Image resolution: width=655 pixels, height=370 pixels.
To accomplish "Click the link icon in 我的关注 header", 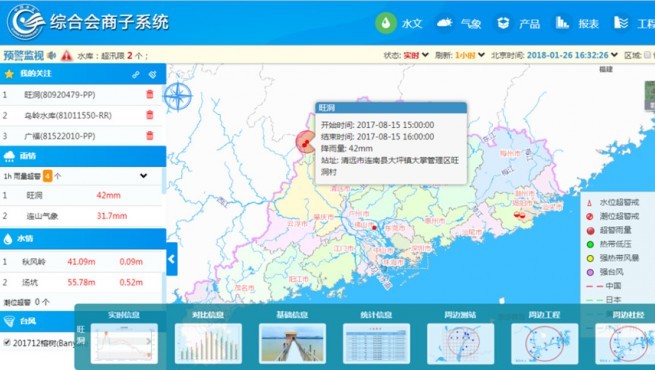I will click(136, 74).
